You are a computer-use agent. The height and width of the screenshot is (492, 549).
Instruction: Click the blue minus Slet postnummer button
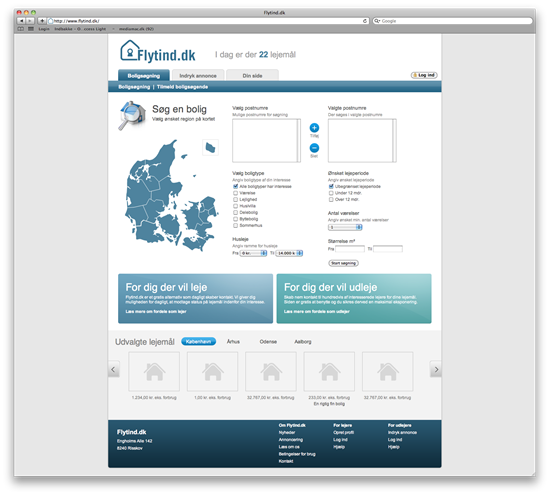[314, 148]
